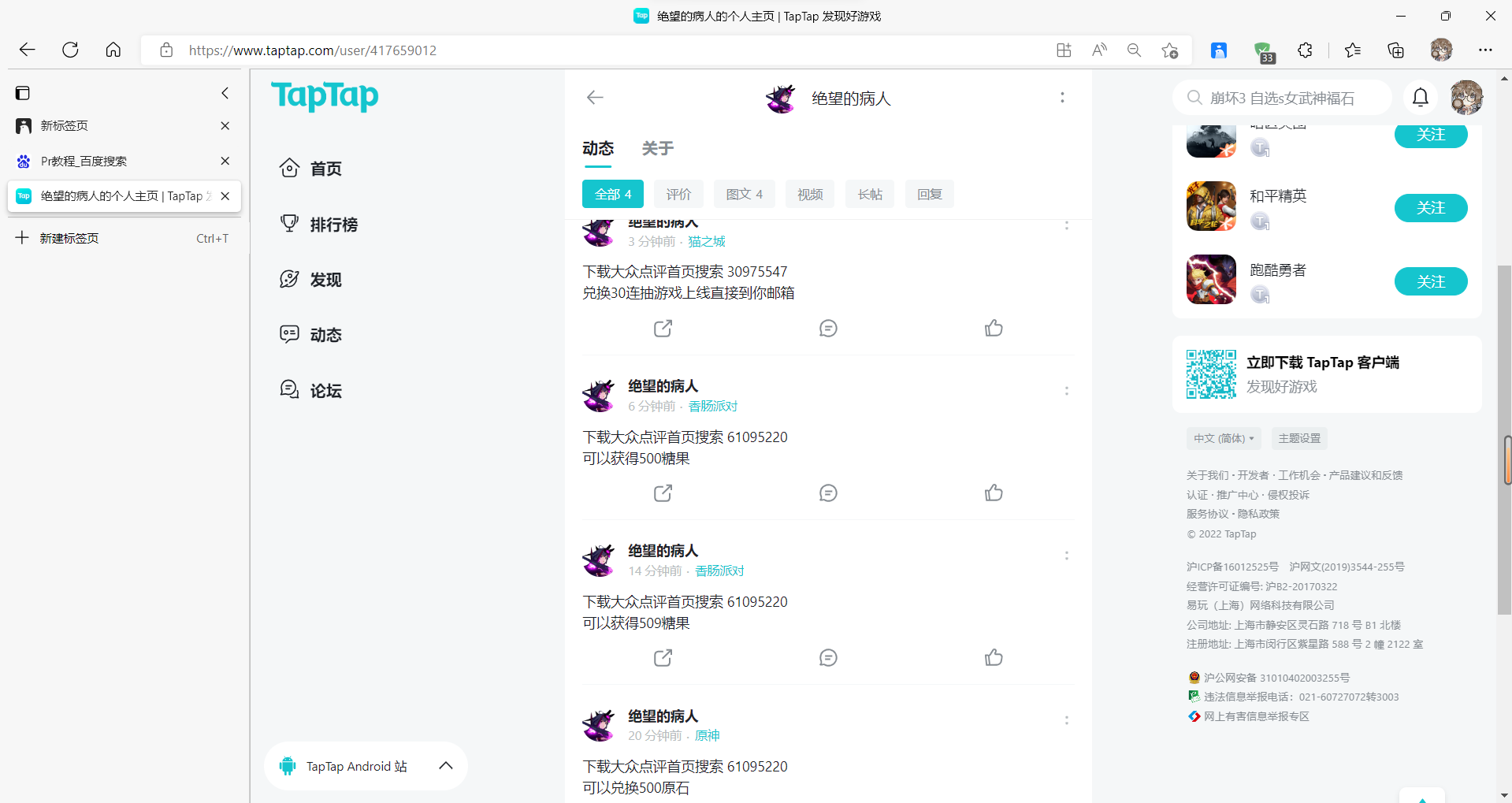Click the TapTap download QR code
Screen dimensions: 1512x803
(x=1211, y=374)
